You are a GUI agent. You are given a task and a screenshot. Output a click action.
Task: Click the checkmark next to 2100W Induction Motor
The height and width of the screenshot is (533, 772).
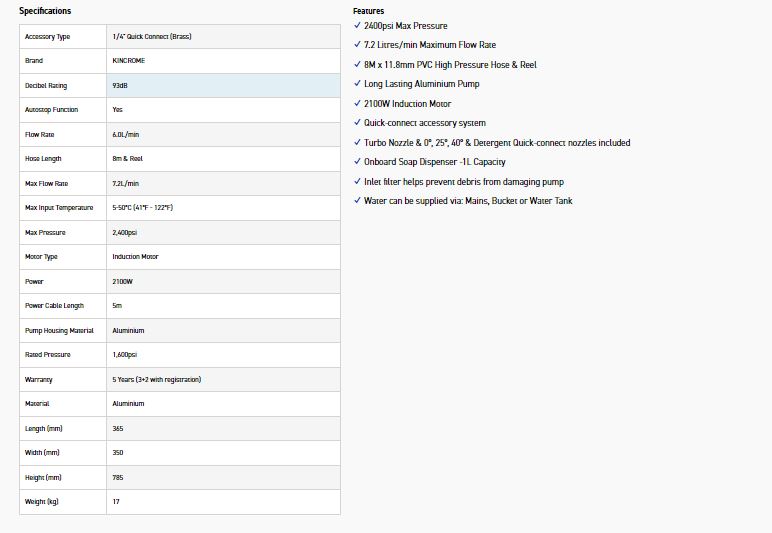click(357, 103)
